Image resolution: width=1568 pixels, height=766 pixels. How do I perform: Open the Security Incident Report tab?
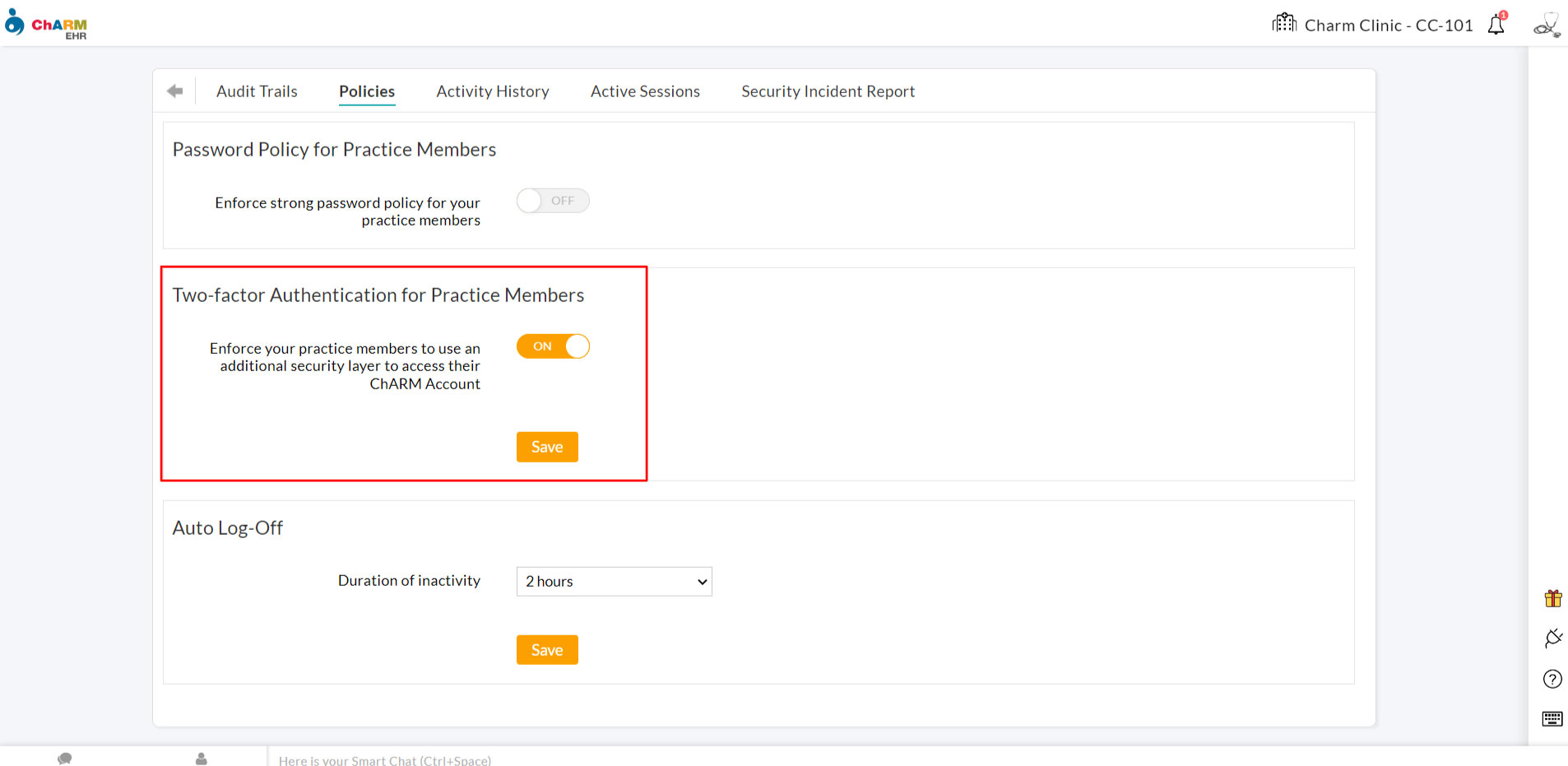coord(828,91)
